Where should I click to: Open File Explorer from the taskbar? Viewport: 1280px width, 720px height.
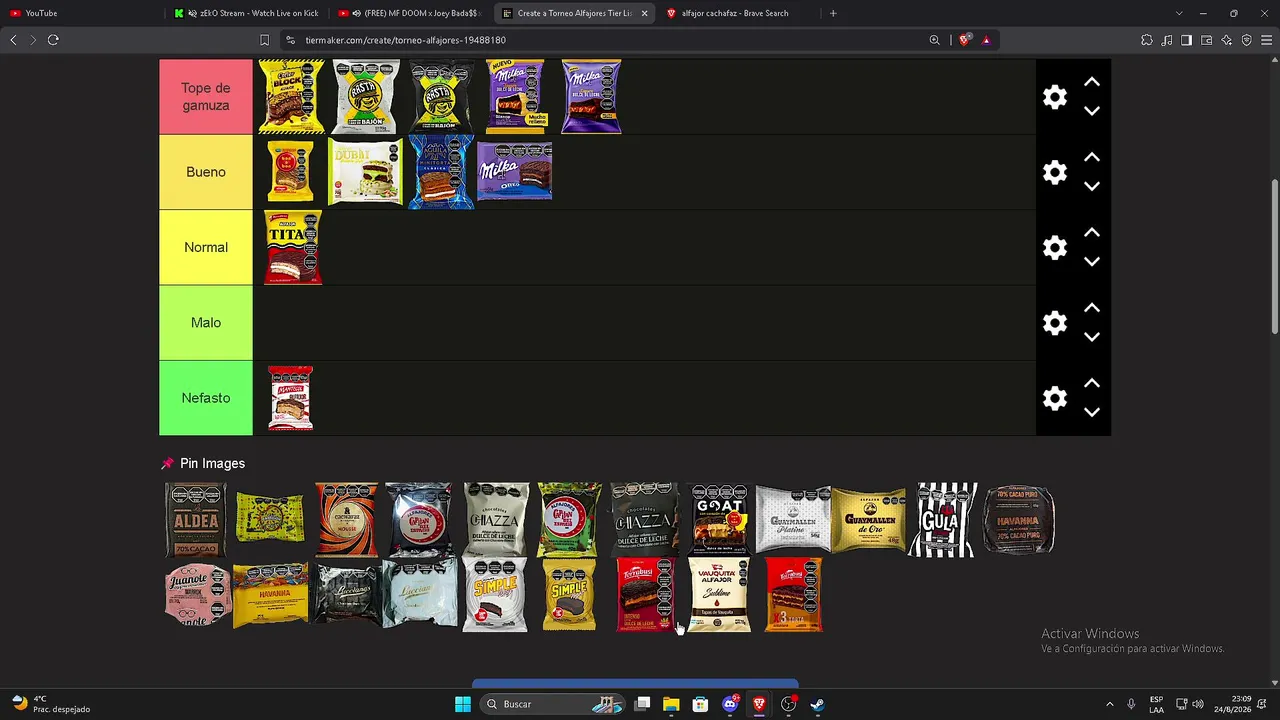pos(671,704)
